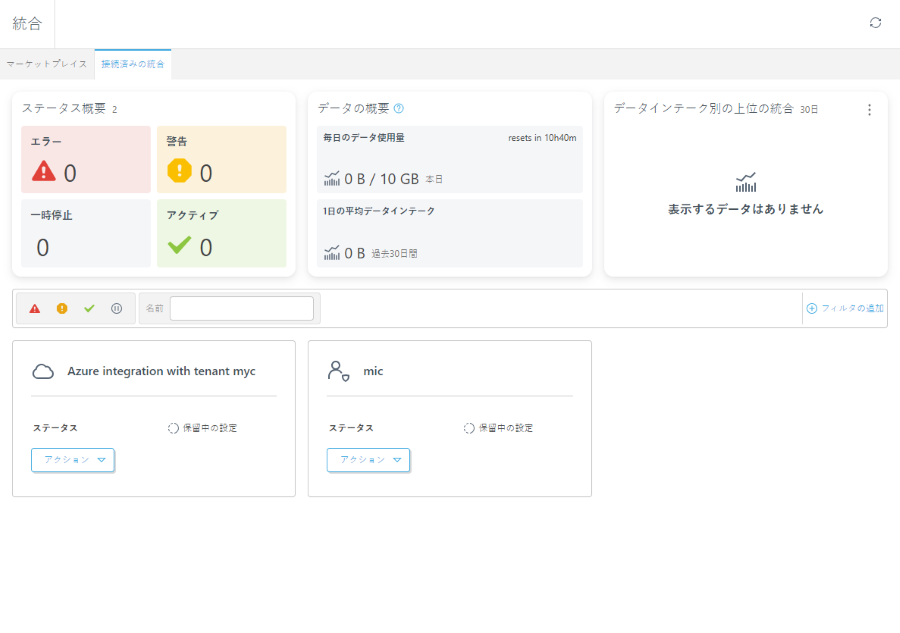Image resolution: width=900 pixels, height=633 pixels.
Task: Click the 30日 label on top integrations card
Action: coord(809,109)
